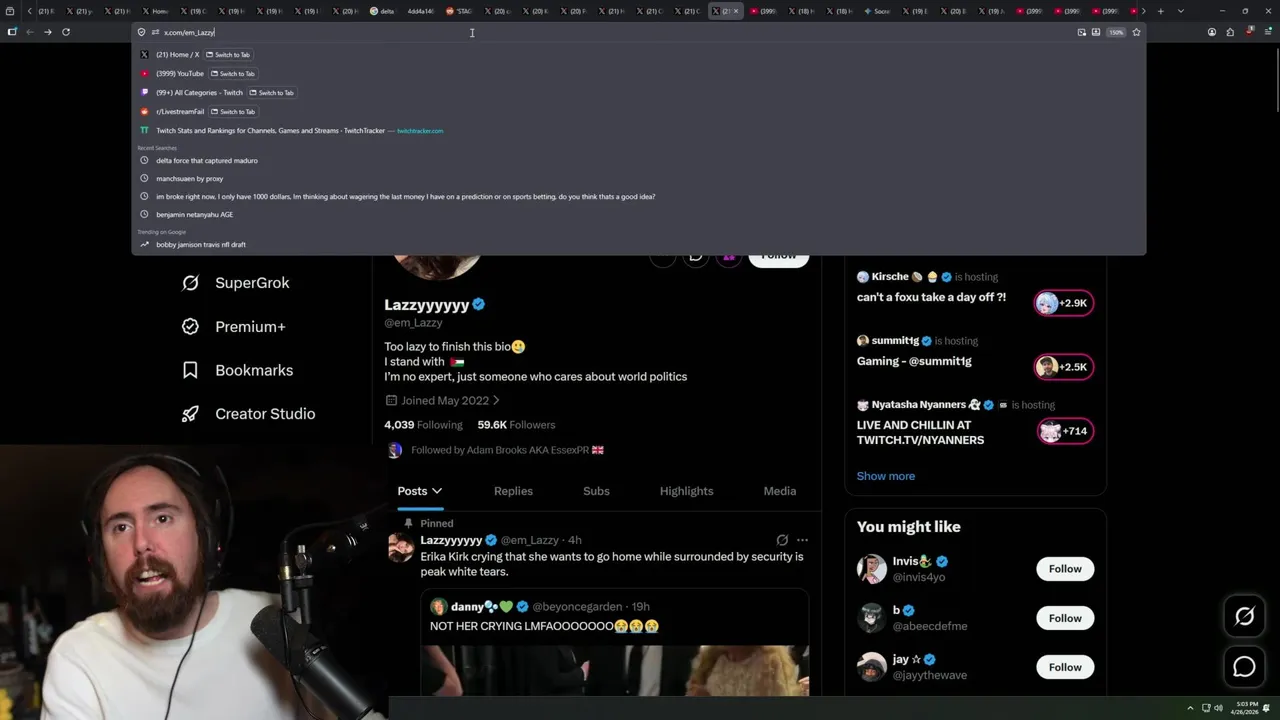Join Nyatasha Nyanners' space with +714 listeners
This screenshot has height=720, width=1280.
click(x=1064, y=431)
